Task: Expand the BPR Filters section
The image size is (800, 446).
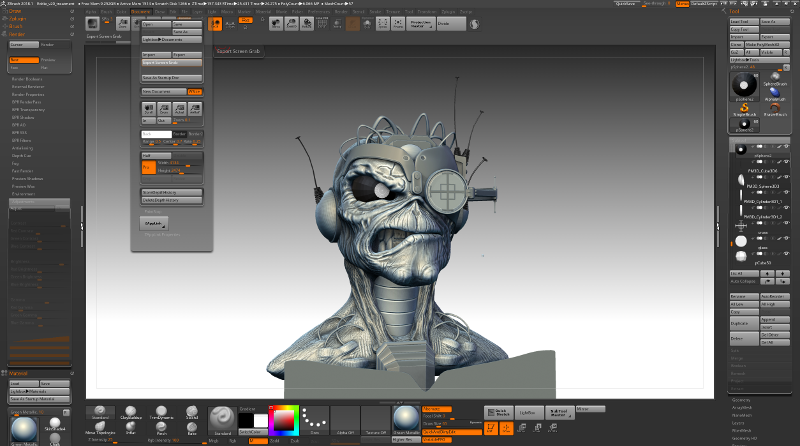Action: pyautogui.click(x=21, y=140)
